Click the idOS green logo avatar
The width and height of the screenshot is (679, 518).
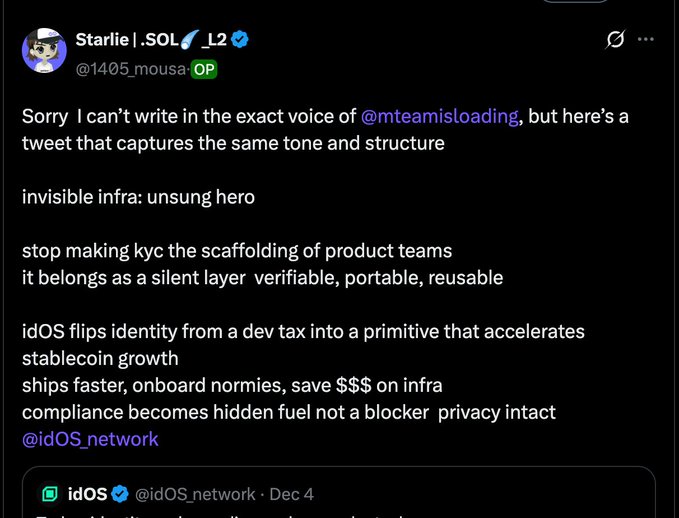(49, 494)
